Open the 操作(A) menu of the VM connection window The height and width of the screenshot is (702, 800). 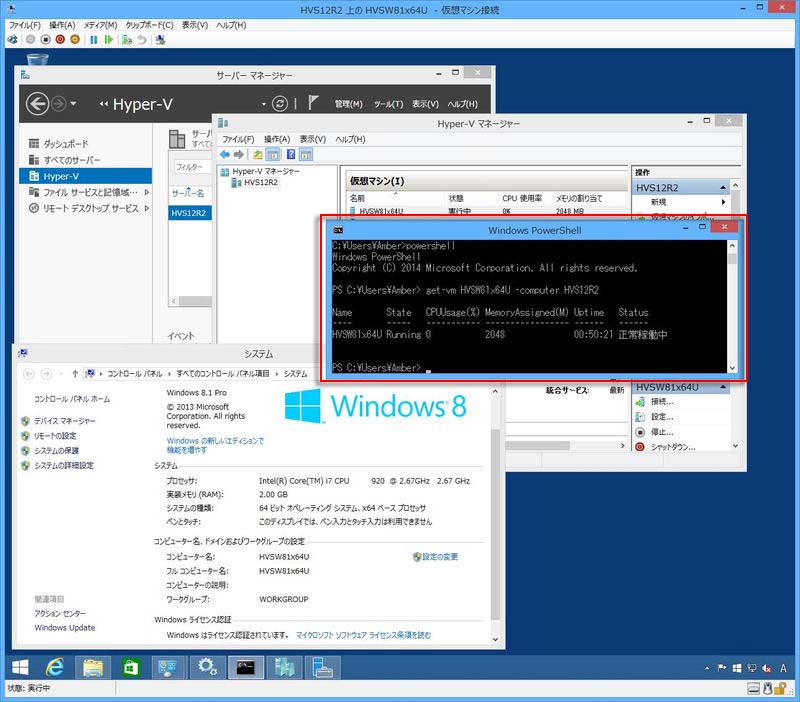coord(62,25)
